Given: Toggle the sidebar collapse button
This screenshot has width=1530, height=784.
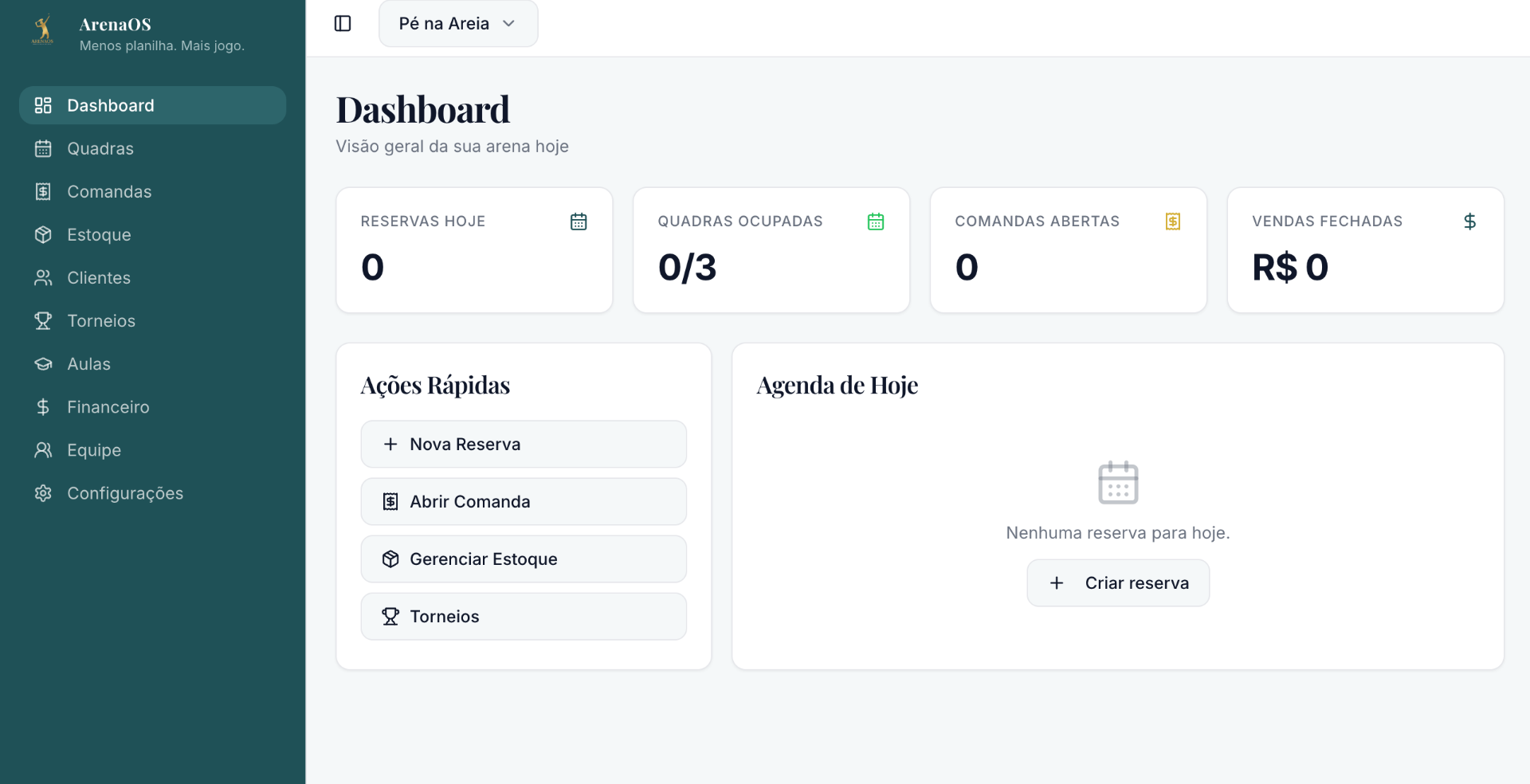Looking at the screenshot, I should coord(343,24).
